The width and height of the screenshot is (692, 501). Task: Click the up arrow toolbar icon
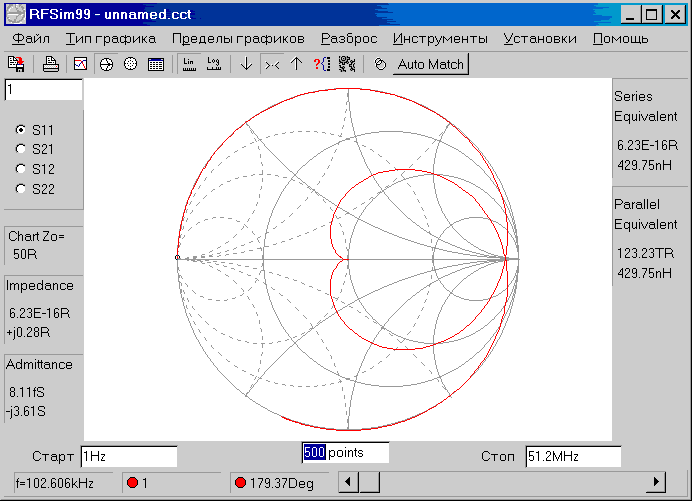coord(297,64)
